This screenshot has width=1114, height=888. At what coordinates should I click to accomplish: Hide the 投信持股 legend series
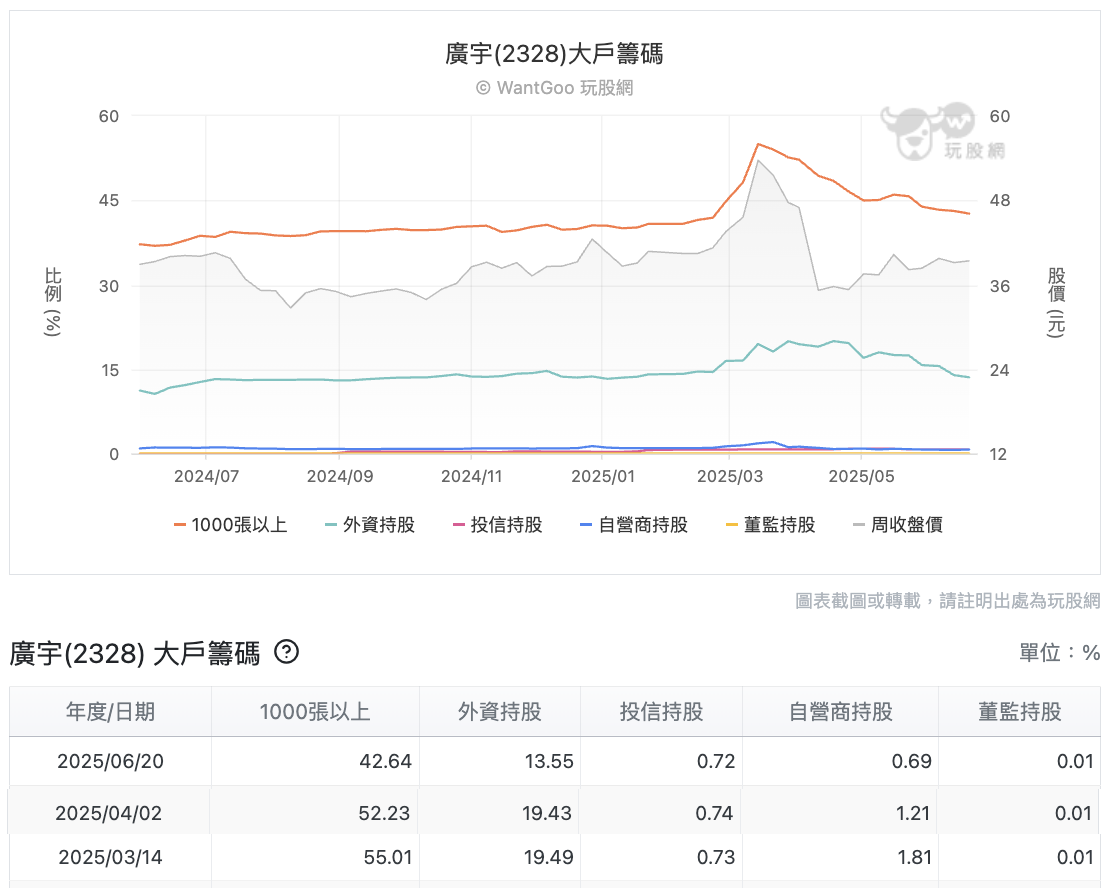pyautogui.click(x=498, y=525)
